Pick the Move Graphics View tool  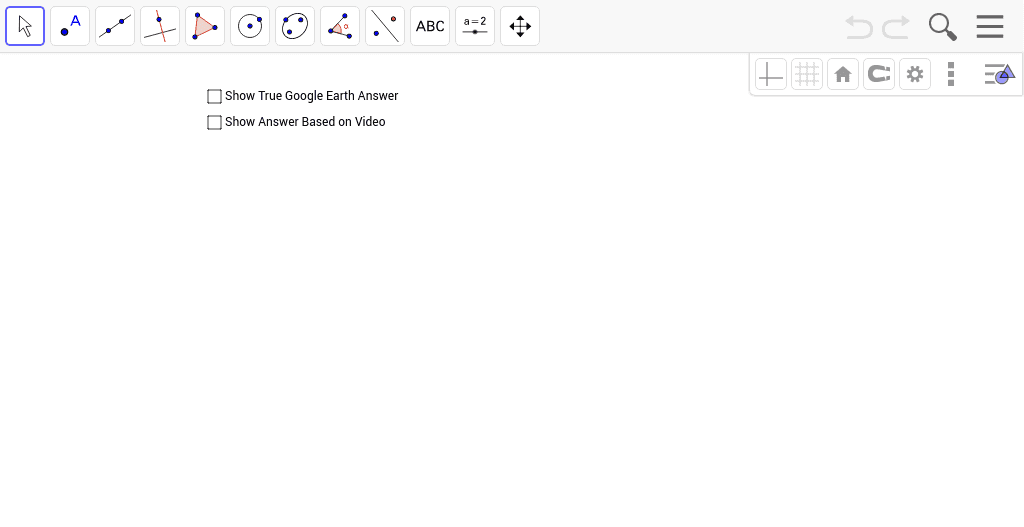pos(520,26)
